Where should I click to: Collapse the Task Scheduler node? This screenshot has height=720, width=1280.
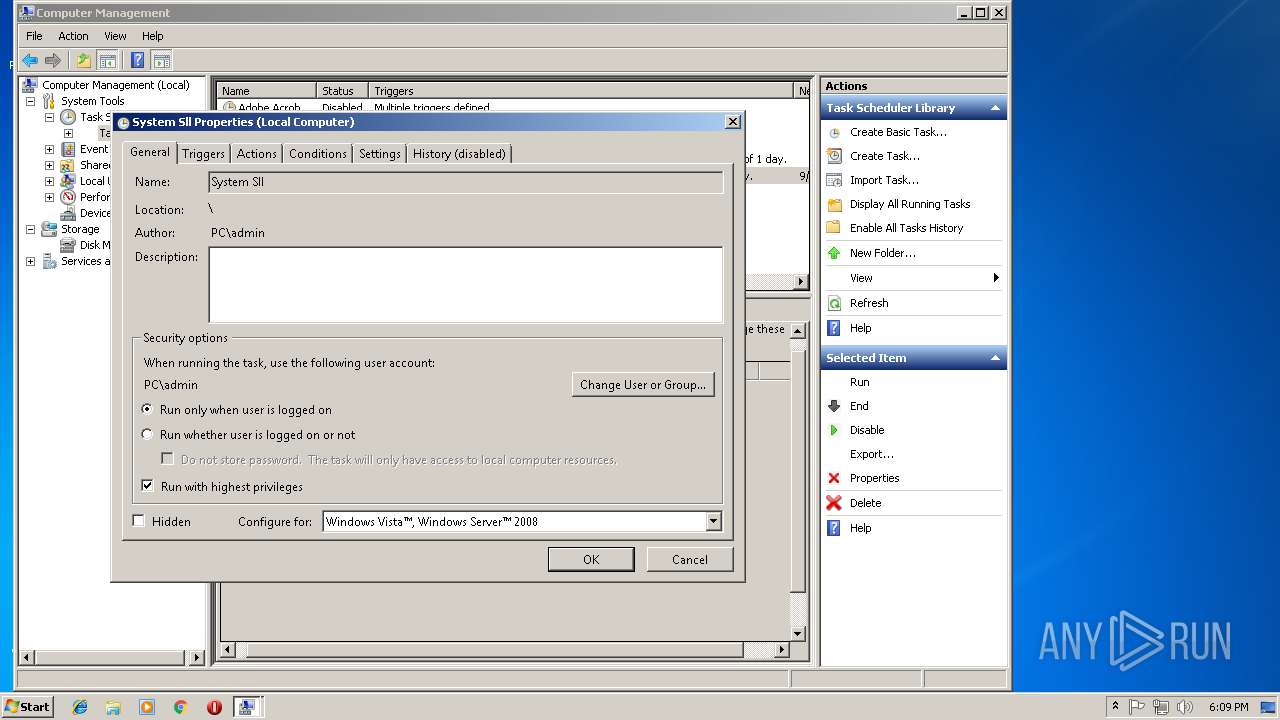click(x=49, y=117)
